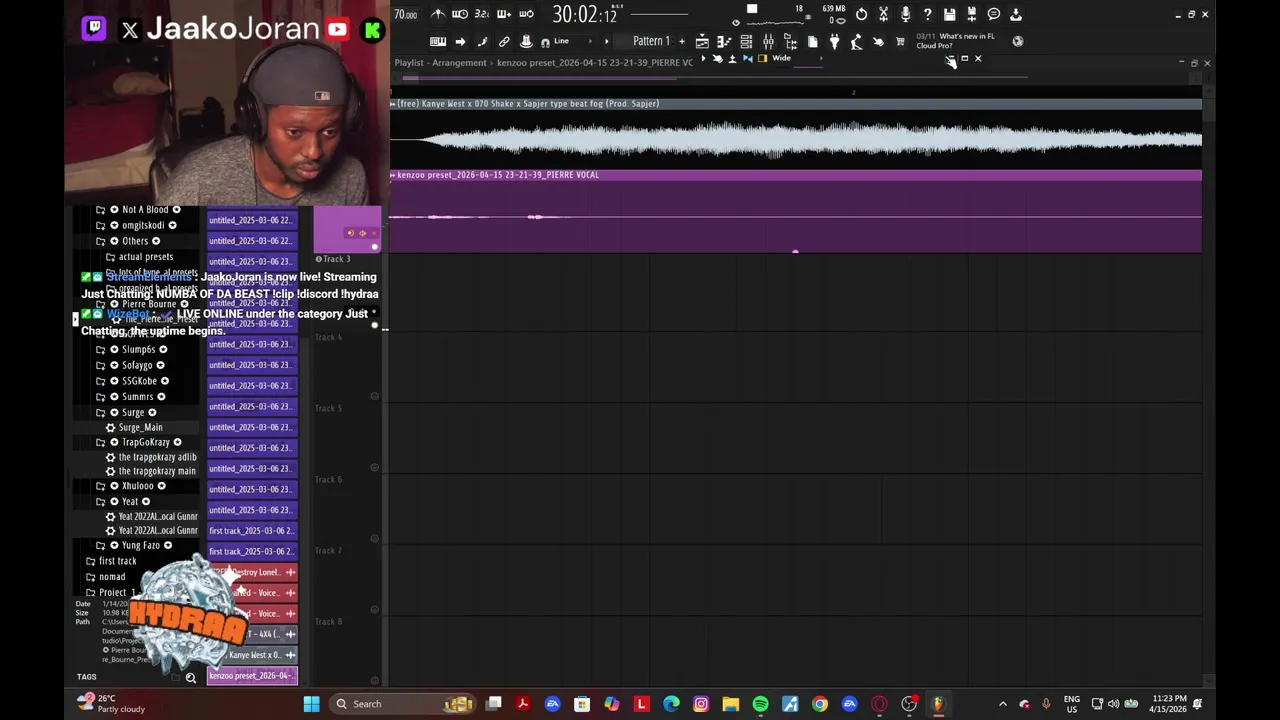Click the audio editor scissors icon
Image resolution: width=1280 pixels, height=720 pixels.
[883, 14]
